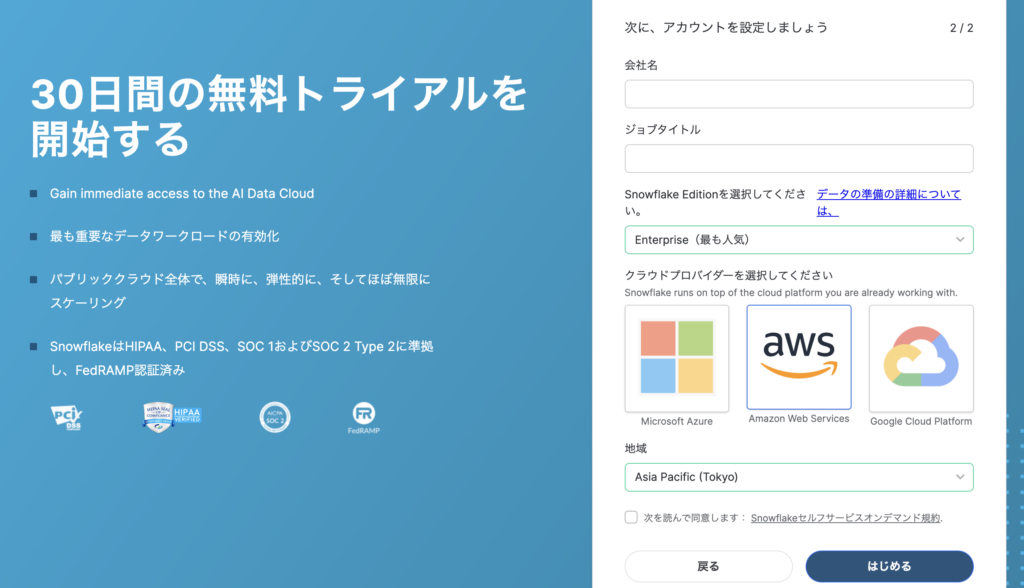The width and height of the screenshot is (1024, 588).
Task: Click the 2 / 2 step indicator
Action: tap(961, 28)
